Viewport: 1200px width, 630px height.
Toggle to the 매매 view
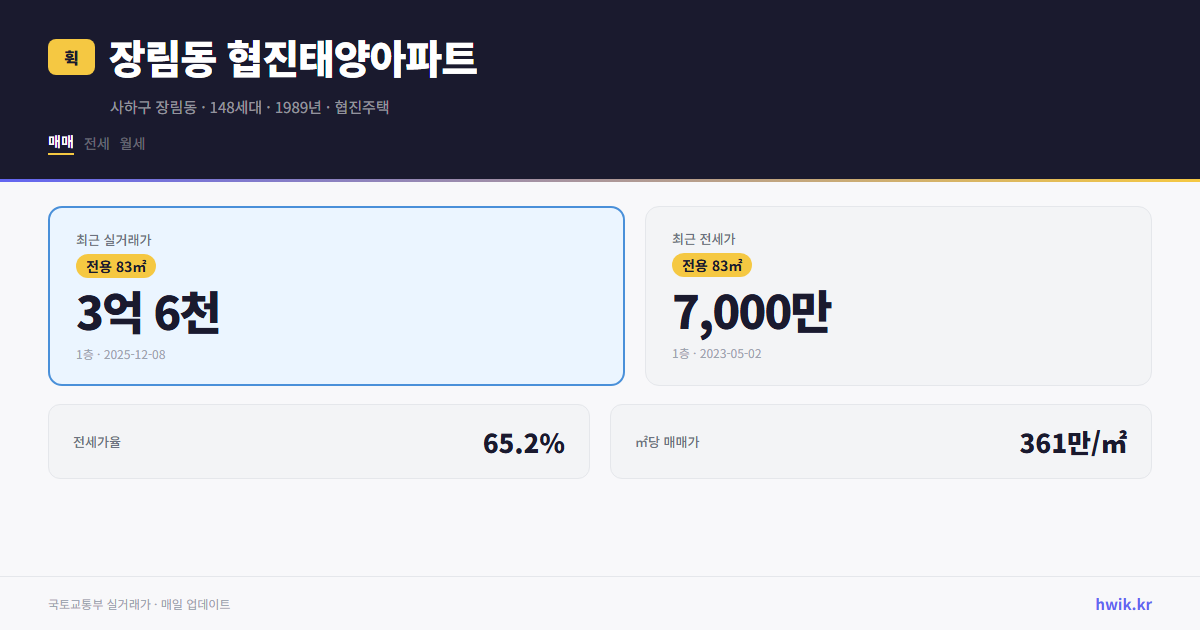[59, 143]
